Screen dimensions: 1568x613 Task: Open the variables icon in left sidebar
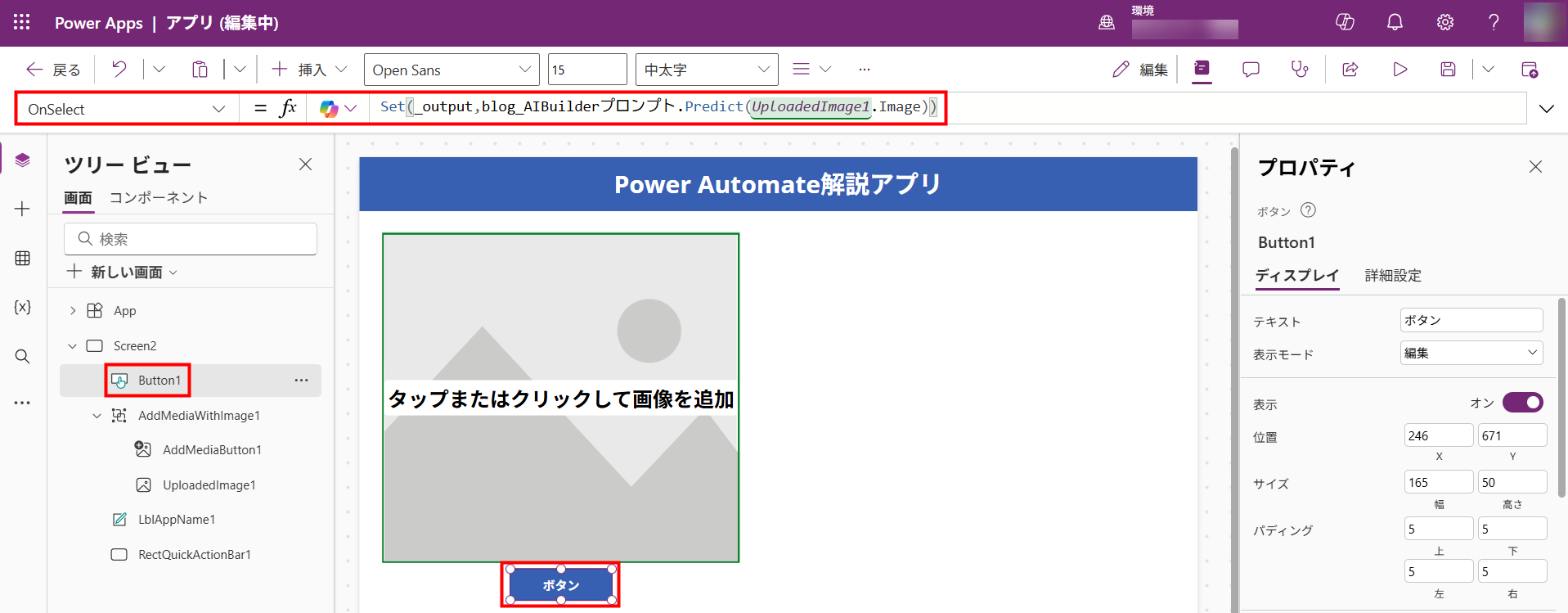click(22, 307)
